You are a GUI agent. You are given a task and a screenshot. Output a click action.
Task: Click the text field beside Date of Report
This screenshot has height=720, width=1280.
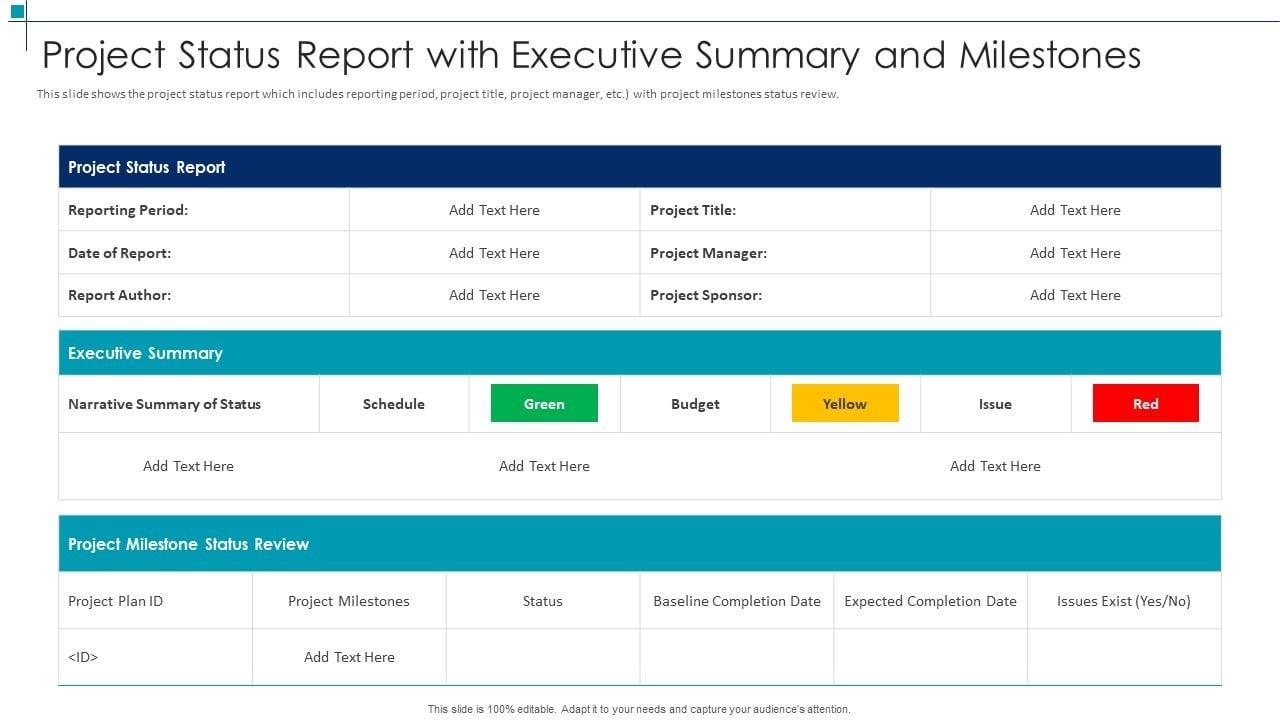click(494, 253)
